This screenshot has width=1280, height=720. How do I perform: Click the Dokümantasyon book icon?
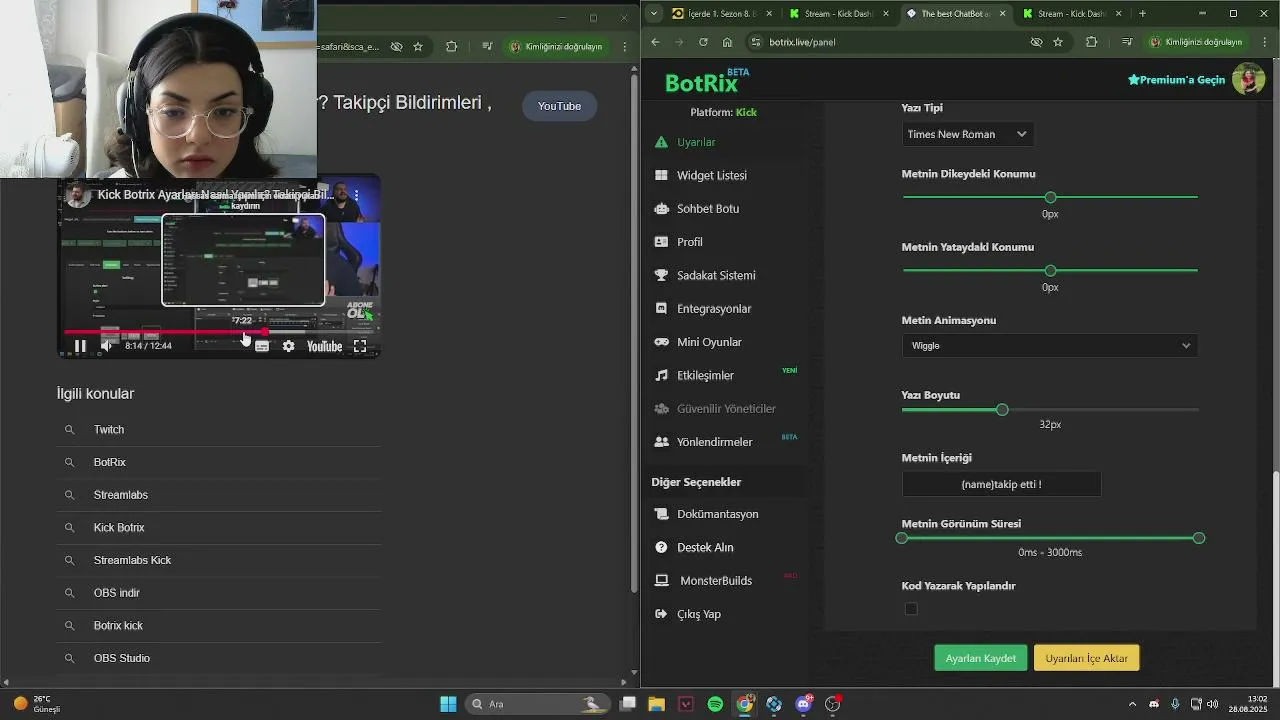(x=661, y=514)
